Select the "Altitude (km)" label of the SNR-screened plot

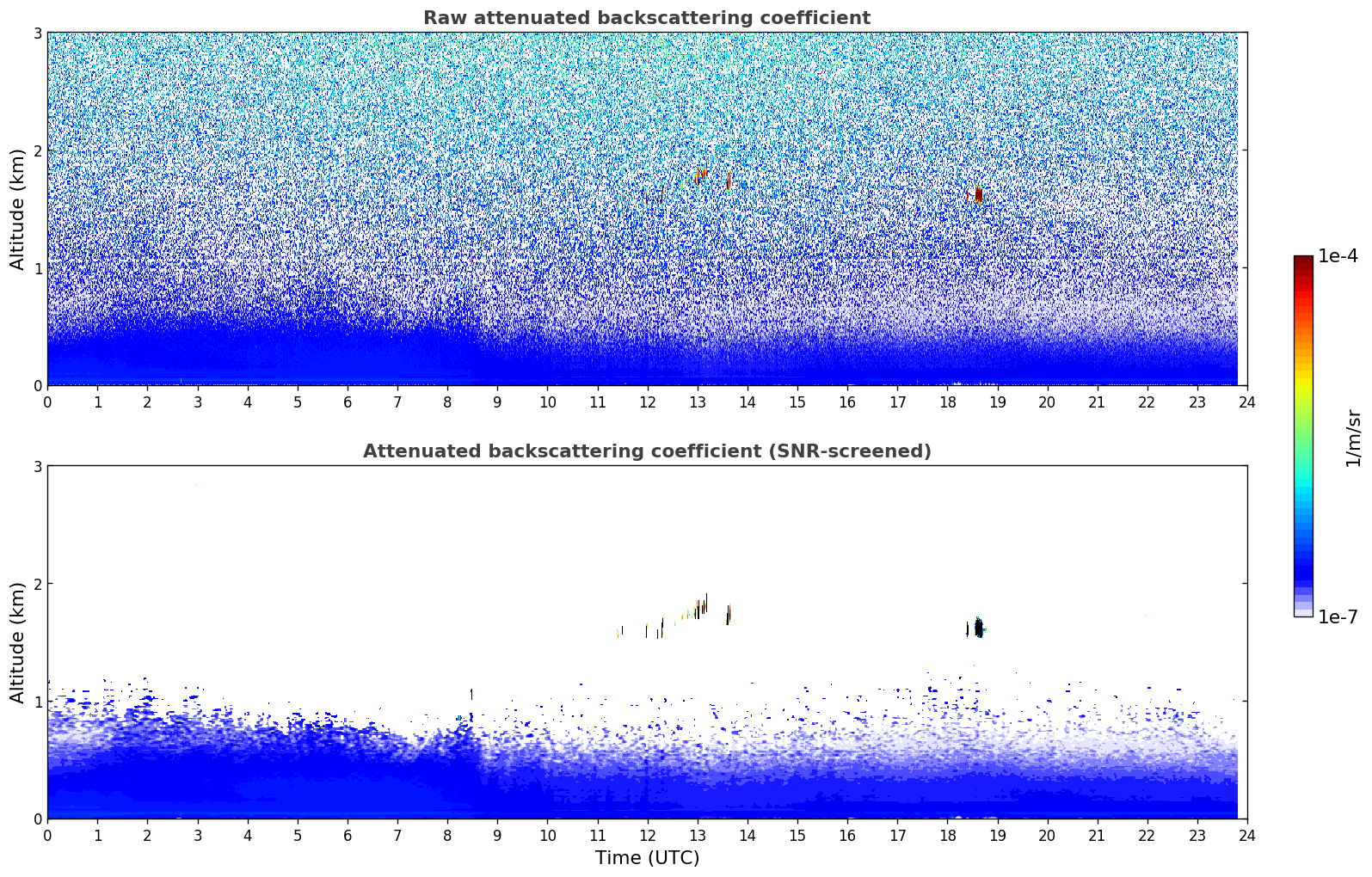[18, 642]
